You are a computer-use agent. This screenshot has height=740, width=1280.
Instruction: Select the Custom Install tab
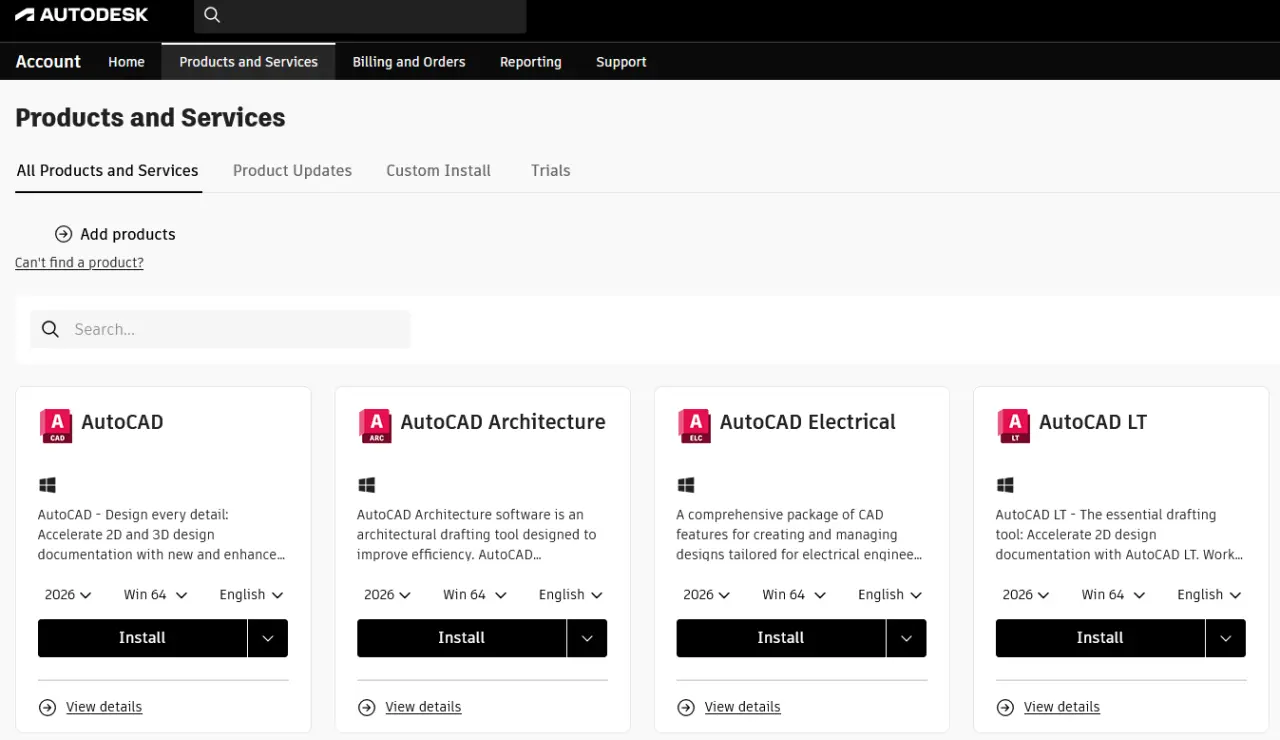438,170
